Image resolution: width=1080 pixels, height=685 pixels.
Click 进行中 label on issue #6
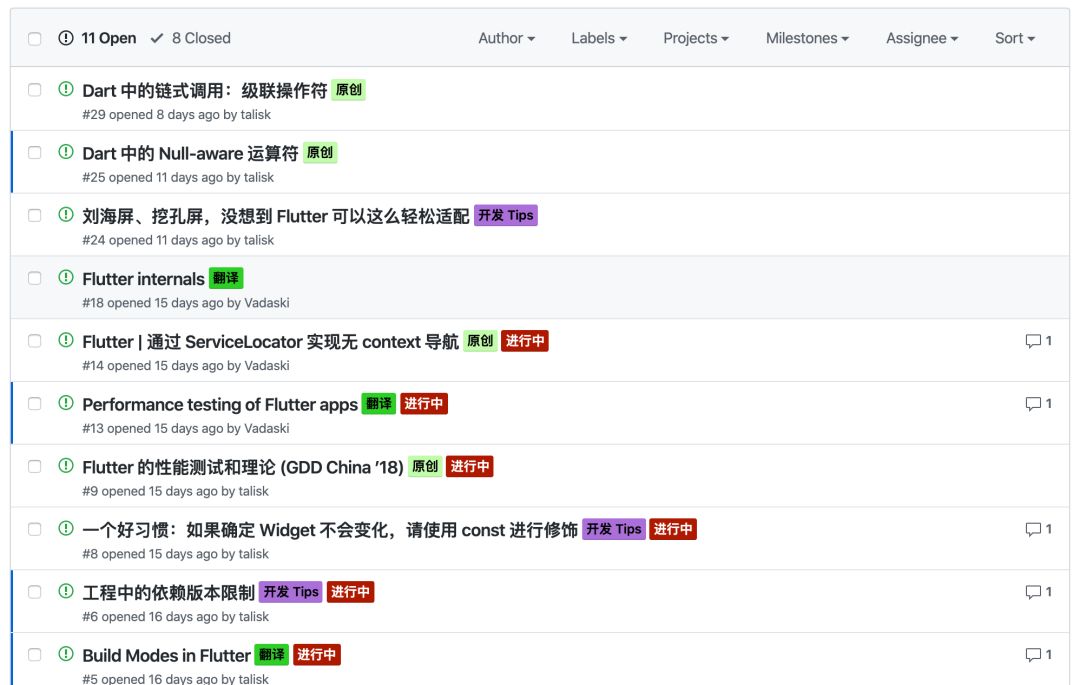351,592
